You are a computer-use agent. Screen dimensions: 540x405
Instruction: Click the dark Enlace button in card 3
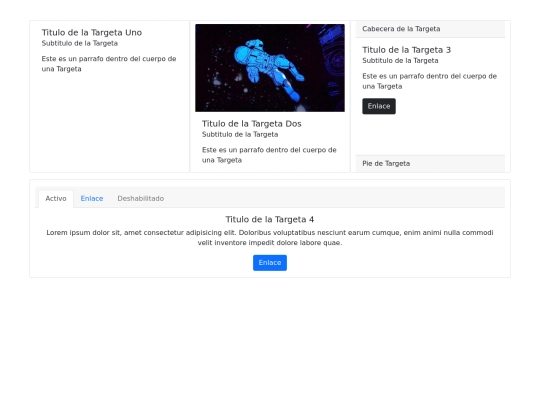click(x=379, y=106)
